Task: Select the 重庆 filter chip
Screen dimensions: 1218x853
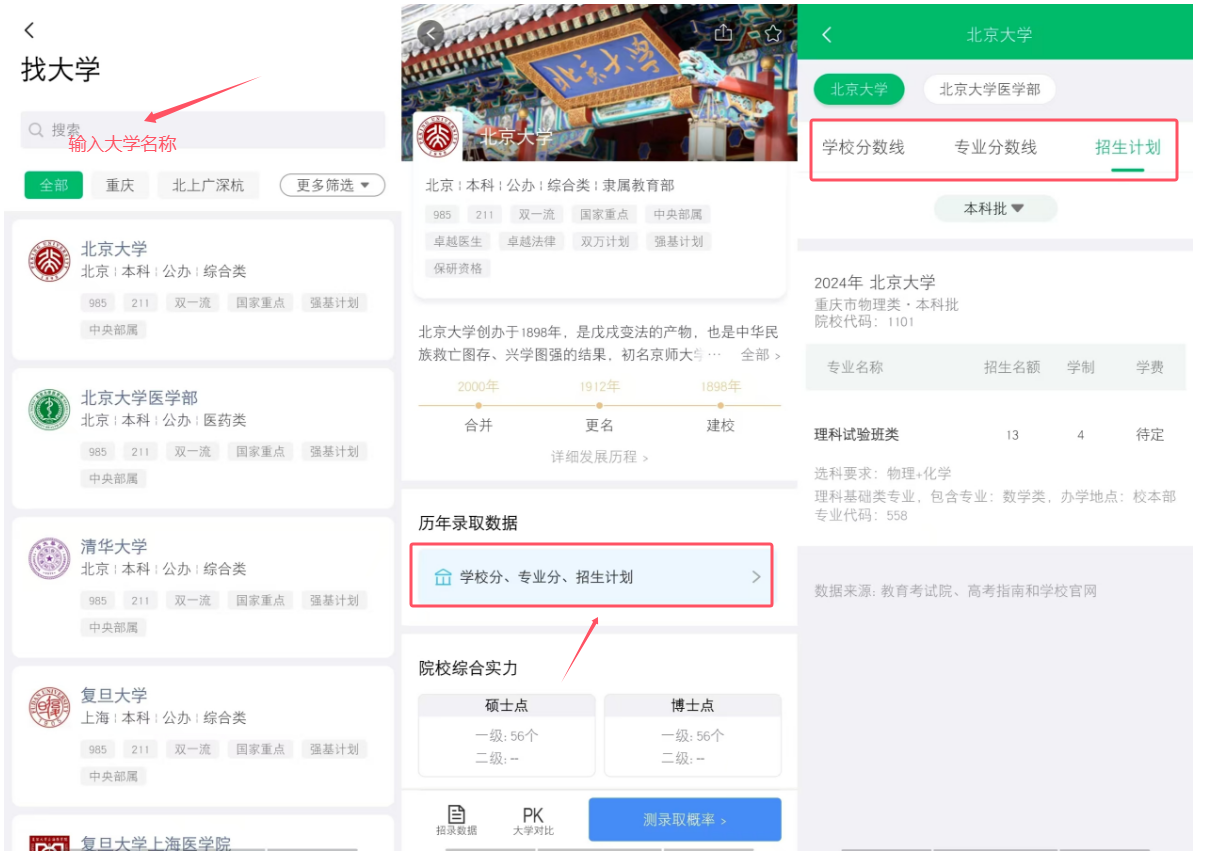Action: (x=119, y=185)
